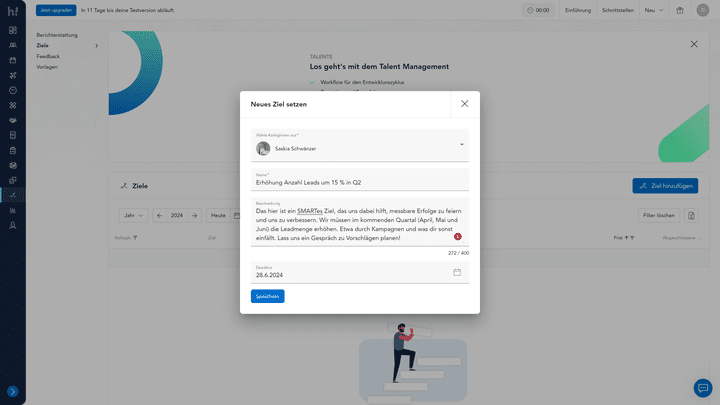The image size is (720, 405).
Task: Open Einführung in the top bar
Action: tap(578, 10)
